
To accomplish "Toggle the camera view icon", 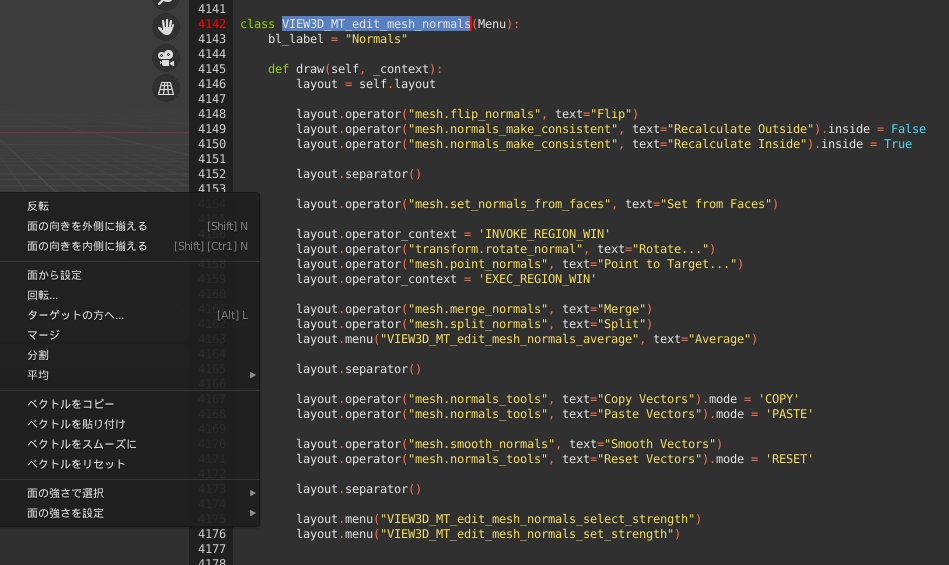I will tap(166, 57).
